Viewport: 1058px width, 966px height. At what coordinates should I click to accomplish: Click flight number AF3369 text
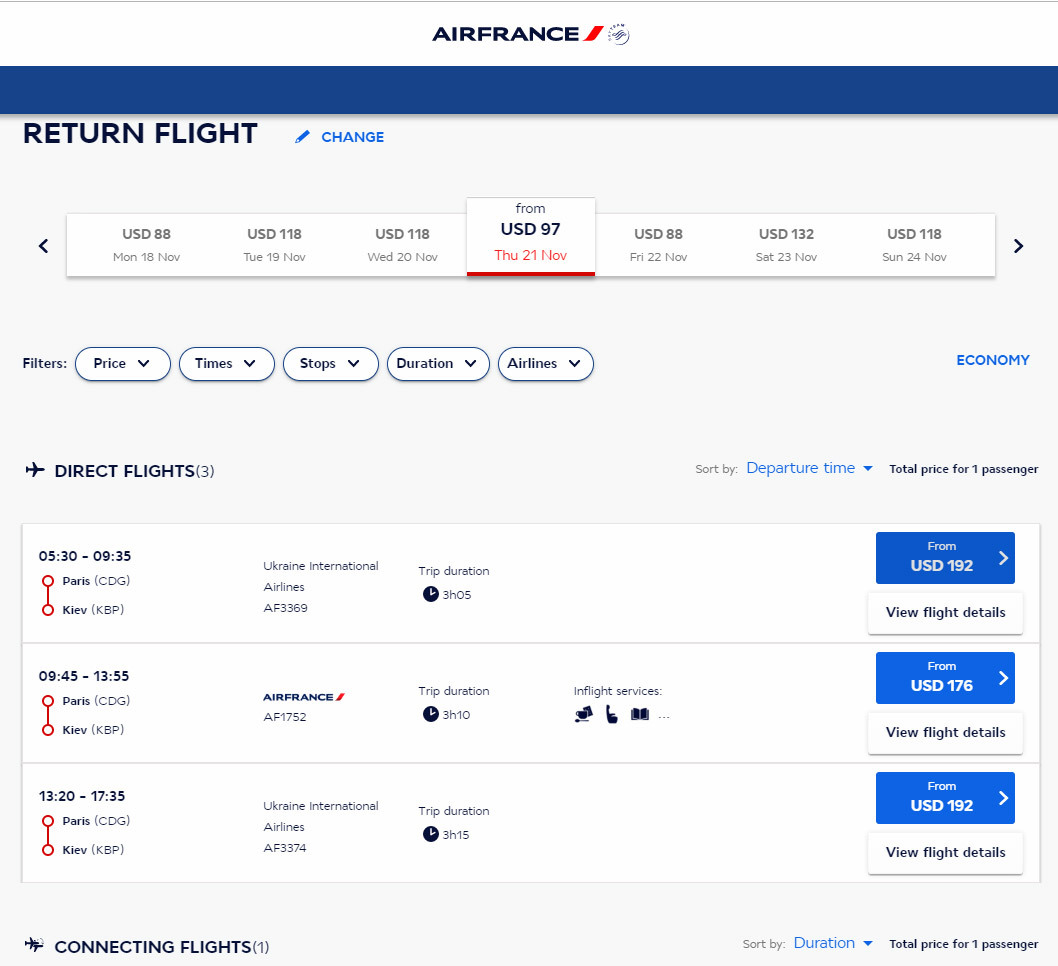pyautogui.click(x=285, y=608)
